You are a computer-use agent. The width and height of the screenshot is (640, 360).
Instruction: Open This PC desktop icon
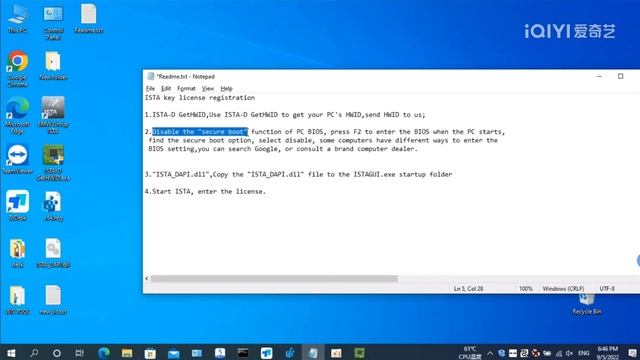(18, 18)
